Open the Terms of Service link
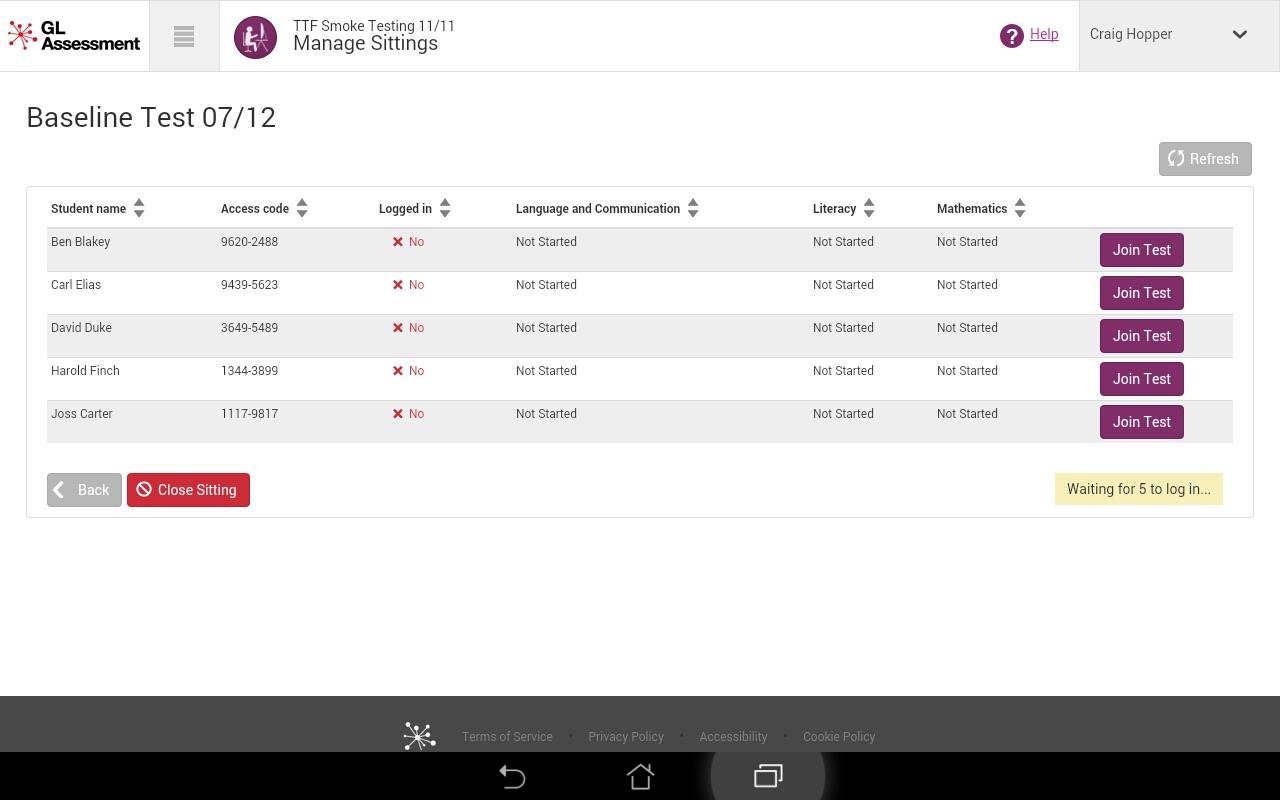1280x800 pixels. pos(507,736)
